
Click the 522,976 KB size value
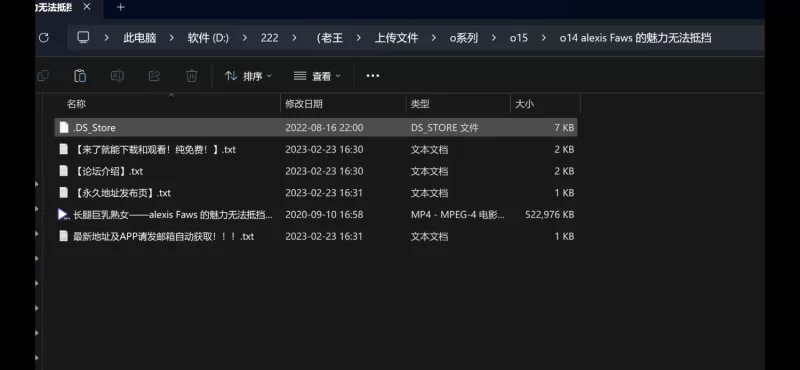549,214
